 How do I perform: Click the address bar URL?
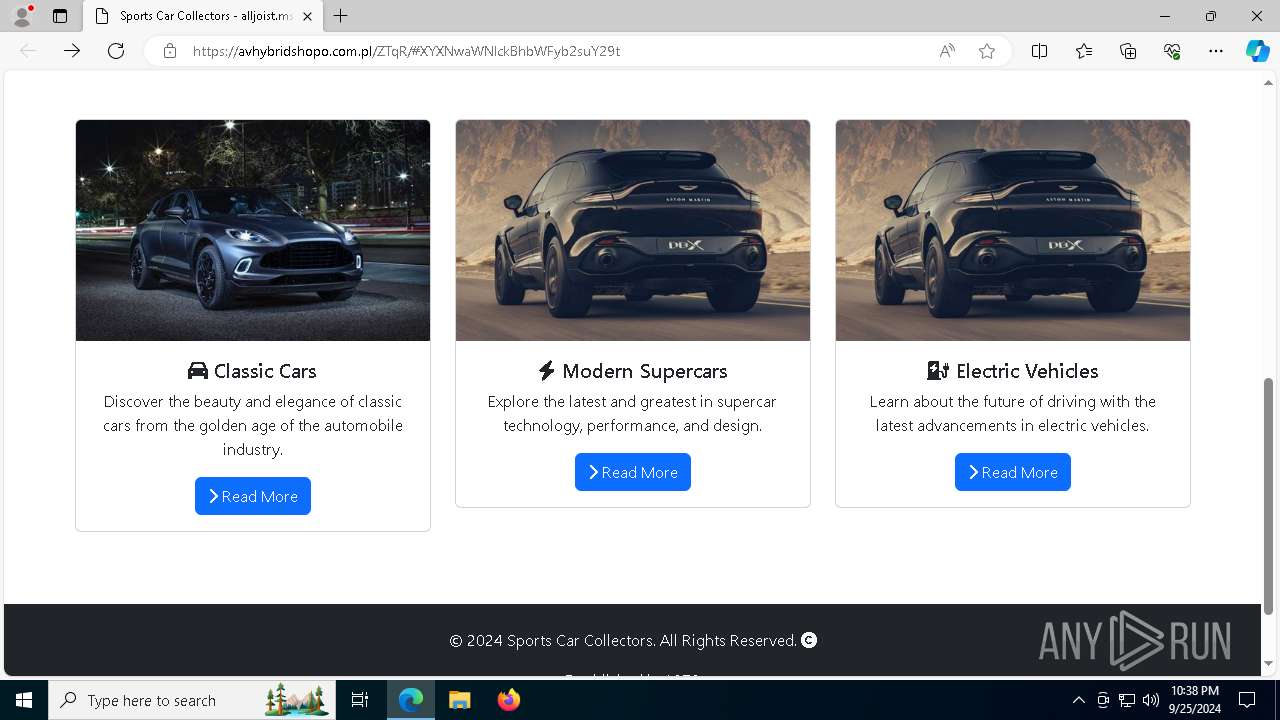[406, 51]
